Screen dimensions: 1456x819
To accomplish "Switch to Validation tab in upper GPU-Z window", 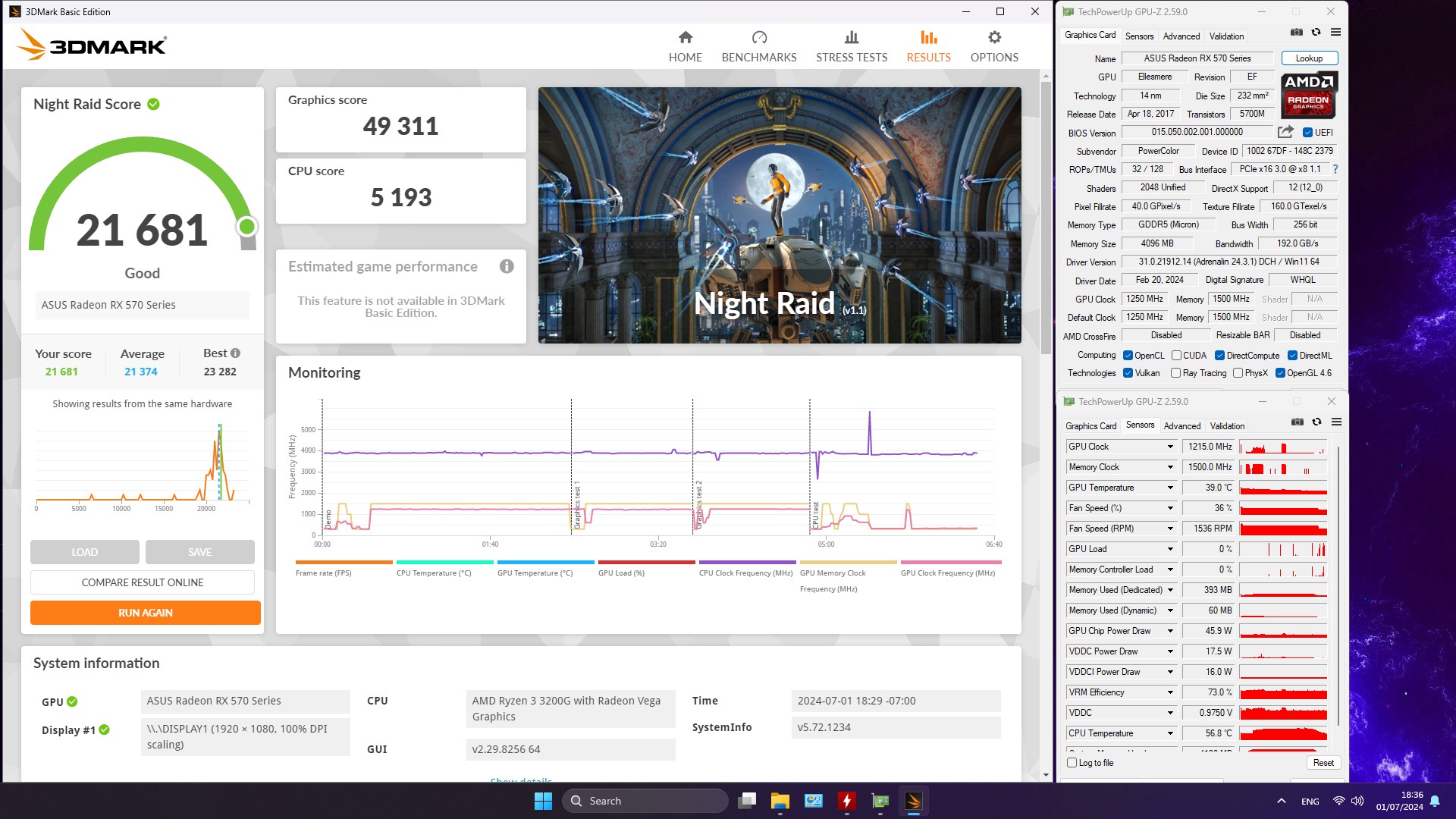I will (x=1226, y=36).
